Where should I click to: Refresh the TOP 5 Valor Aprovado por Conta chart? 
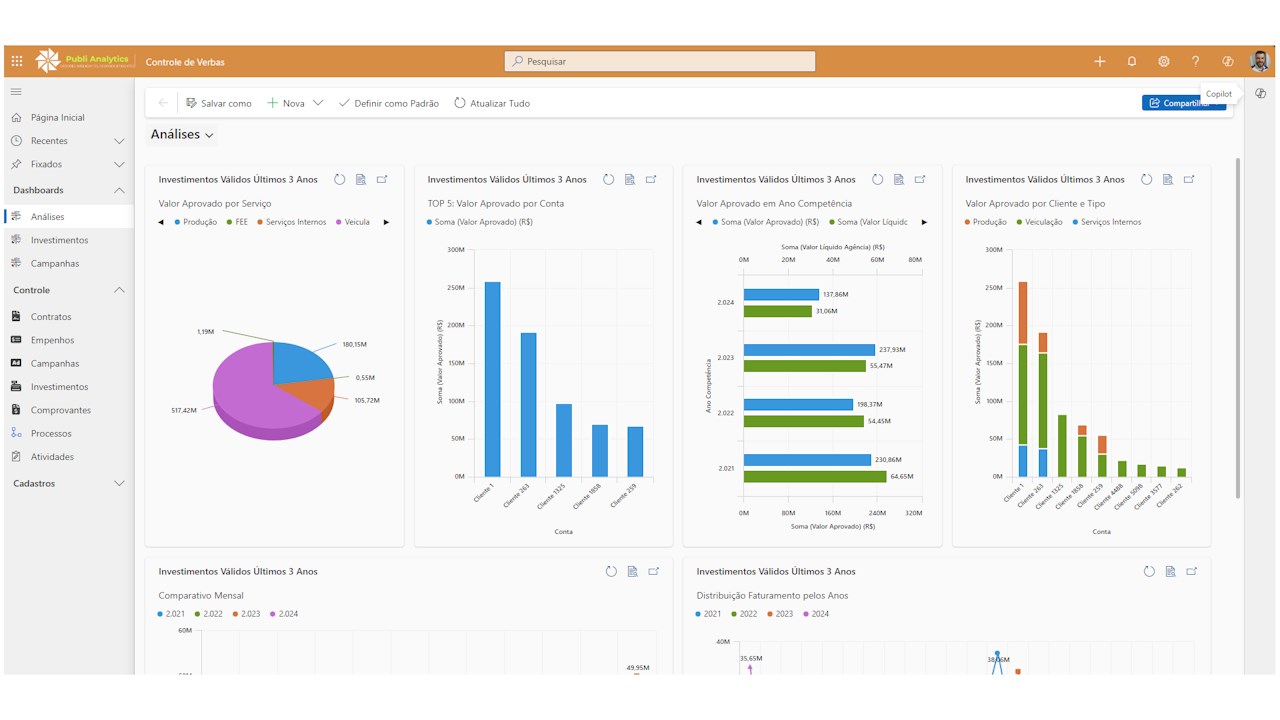click(608, 180)
